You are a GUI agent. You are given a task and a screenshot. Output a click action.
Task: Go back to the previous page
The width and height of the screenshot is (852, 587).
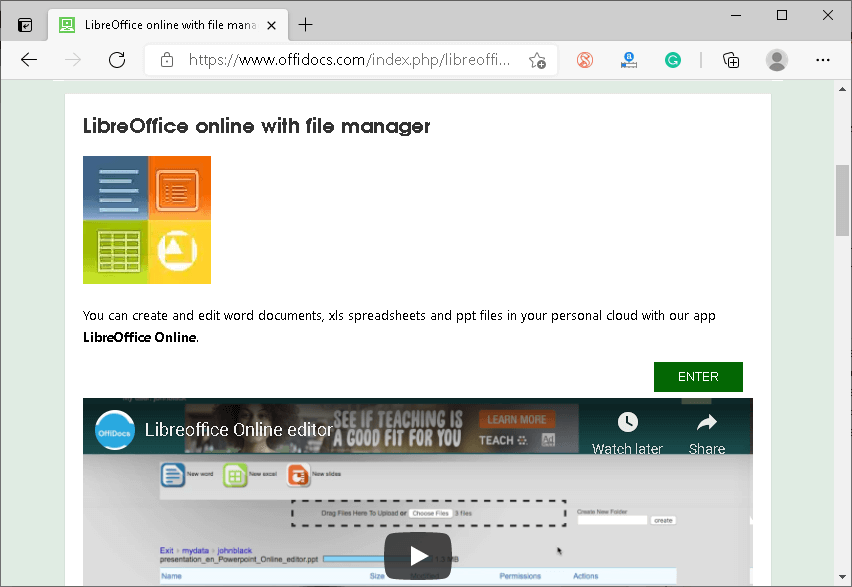(x=29, y=60)
